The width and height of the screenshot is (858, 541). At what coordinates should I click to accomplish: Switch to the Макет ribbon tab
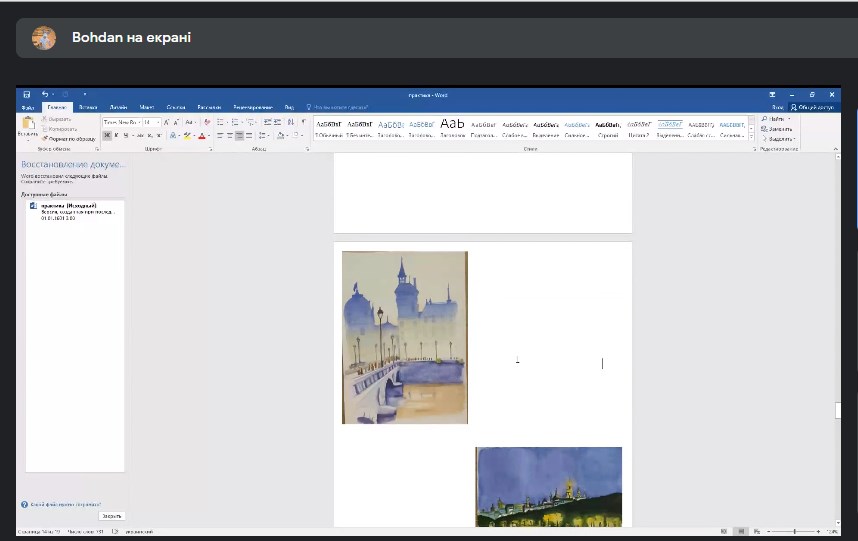pyautogui.click(x=147, y=107)
